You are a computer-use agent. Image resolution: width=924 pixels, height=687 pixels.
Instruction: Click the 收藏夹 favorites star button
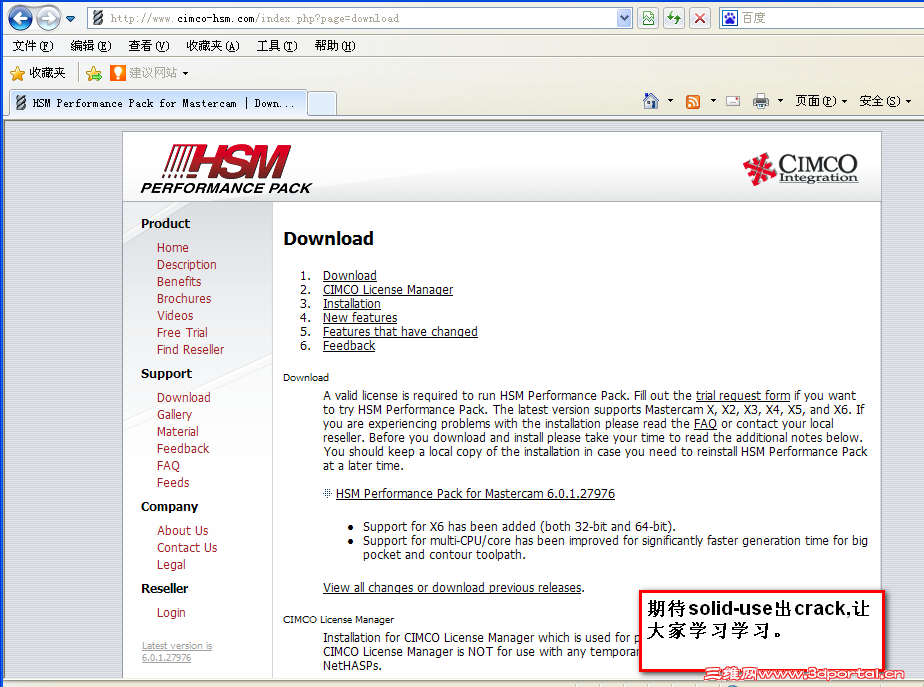pyautogui.click(x=38, y=72)
